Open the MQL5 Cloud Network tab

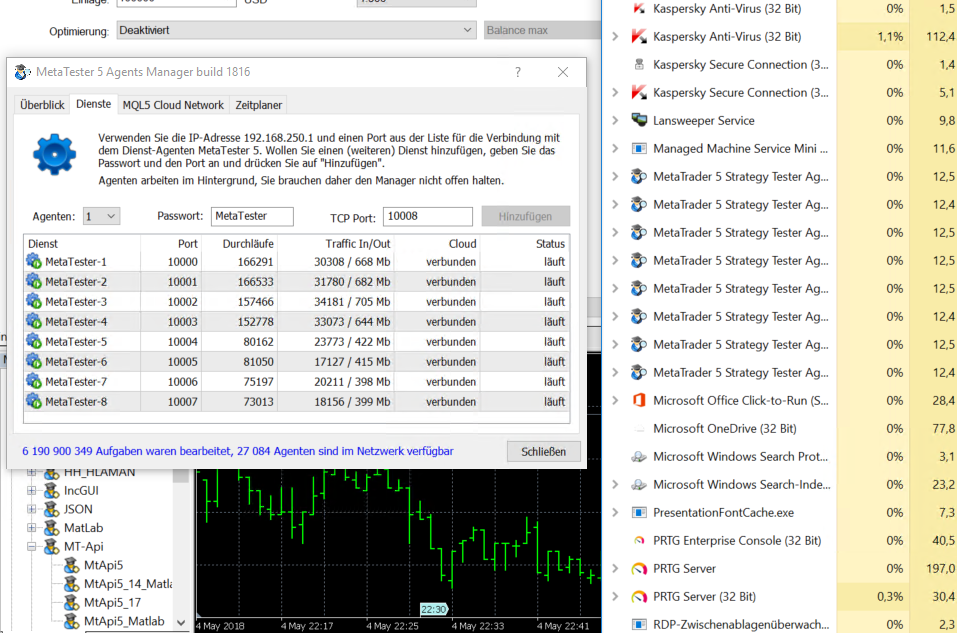[x=173, y=105]
